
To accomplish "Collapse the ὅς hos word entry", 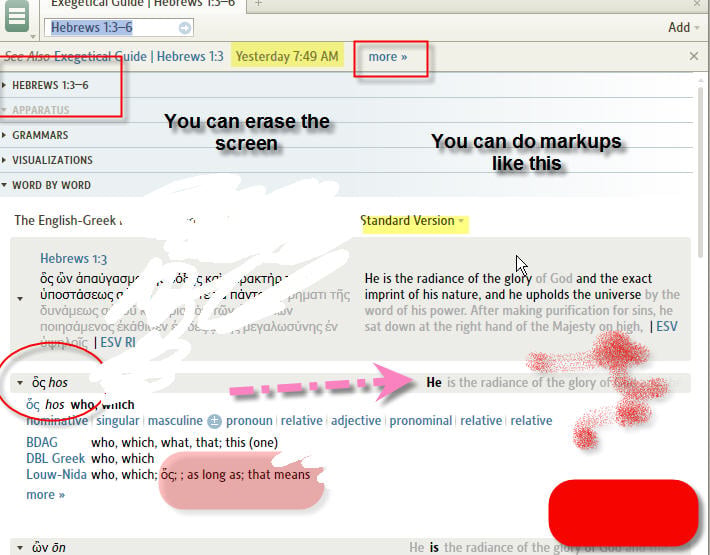I will point(20,383).
